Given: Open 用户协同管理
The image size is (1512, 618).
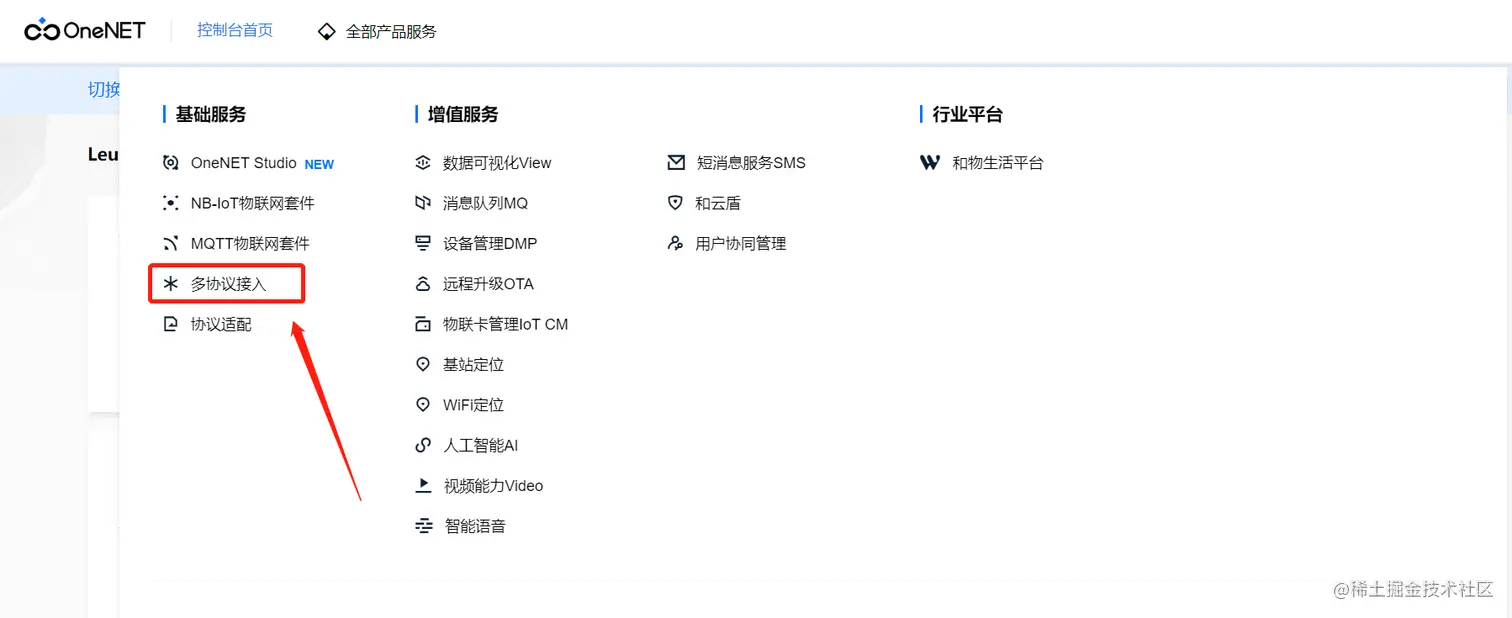Looking at the screenshot, I should (x=740, y=243).
